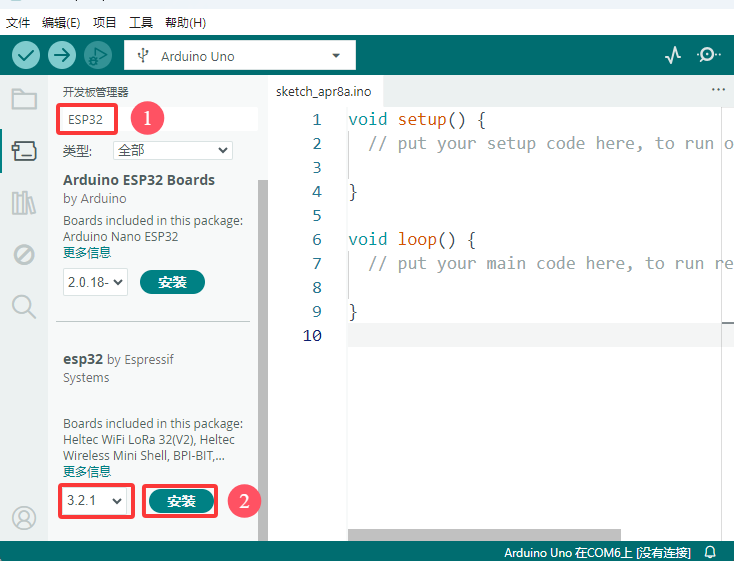Click the boards list vertical scrollbar
The image size is (735, 561).
click(263, 359)
